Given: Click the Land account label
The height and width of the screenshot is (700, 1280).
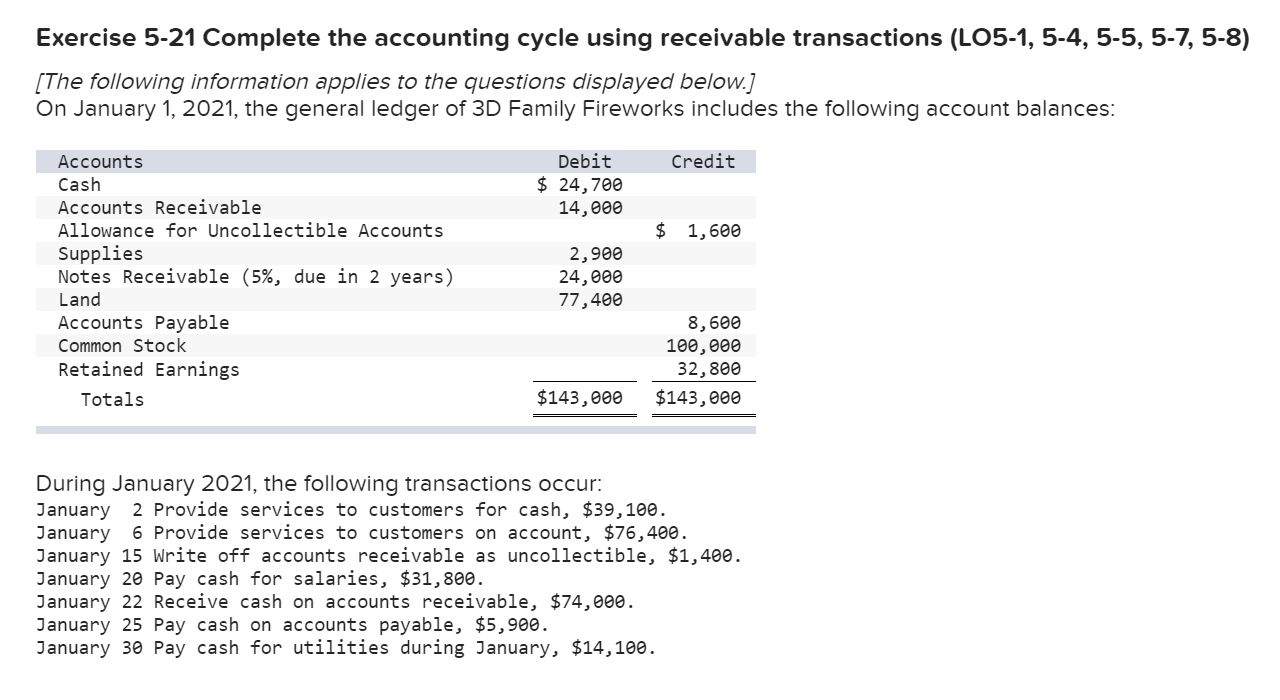Looking at the screenshot, I should click(80, 300).
